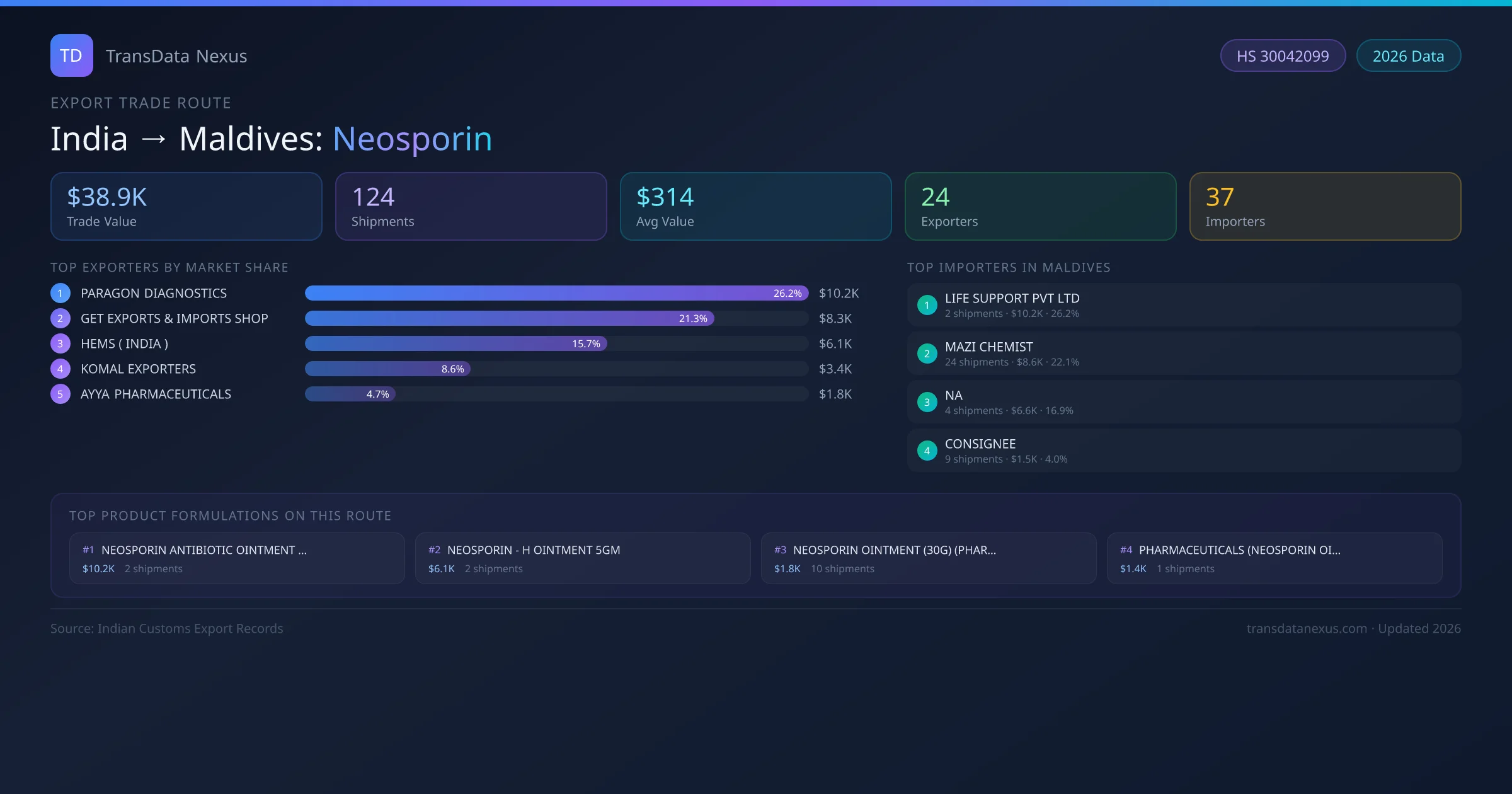Click the 26.2% Paragon Diagnostics share bar
This screenshot has height=794, width=1512.
(x=556, y=293)
